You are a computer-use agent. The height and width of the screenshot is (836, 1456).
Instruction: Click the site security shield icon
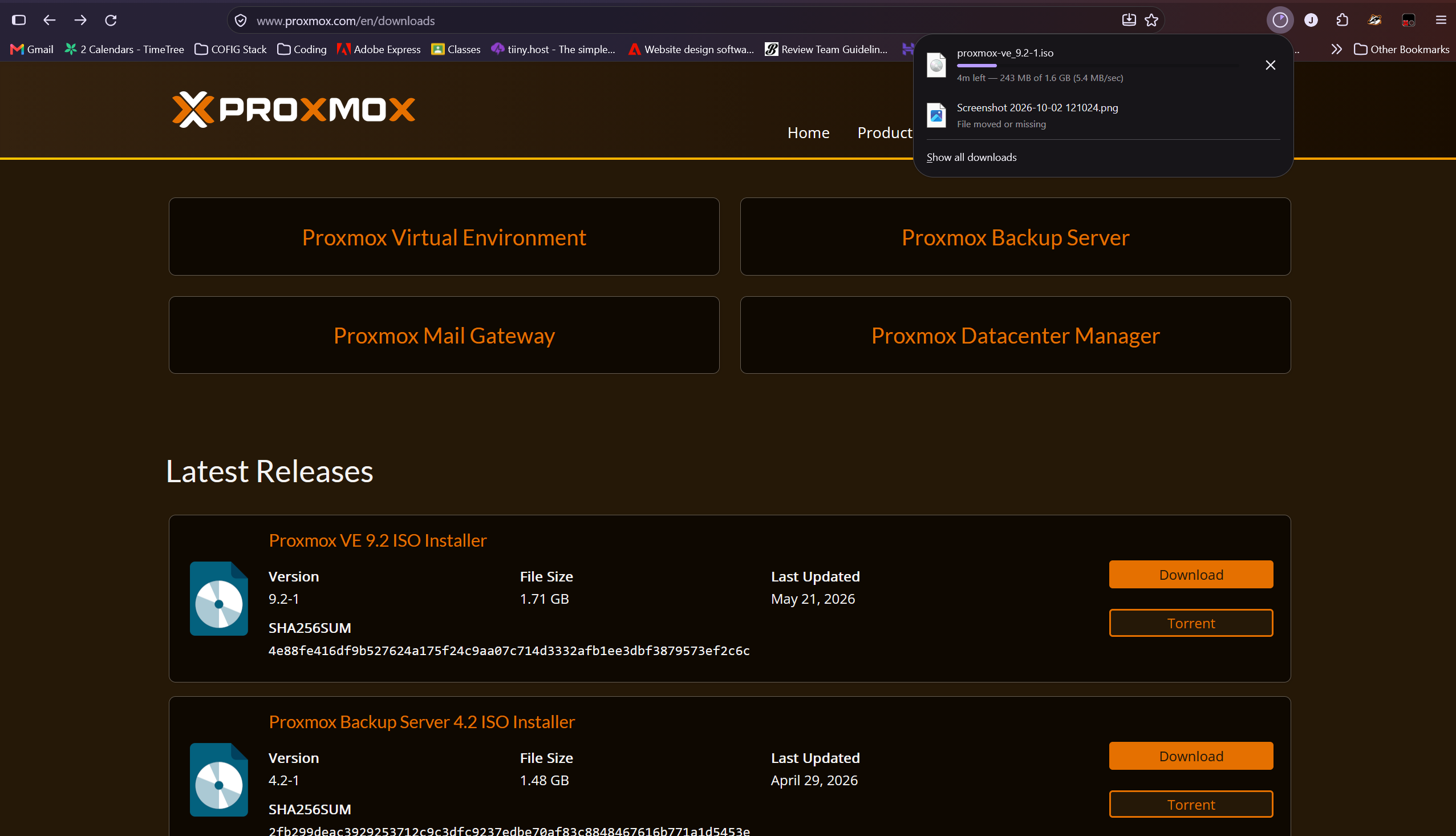pyautogui.click(x=241, y=21)
